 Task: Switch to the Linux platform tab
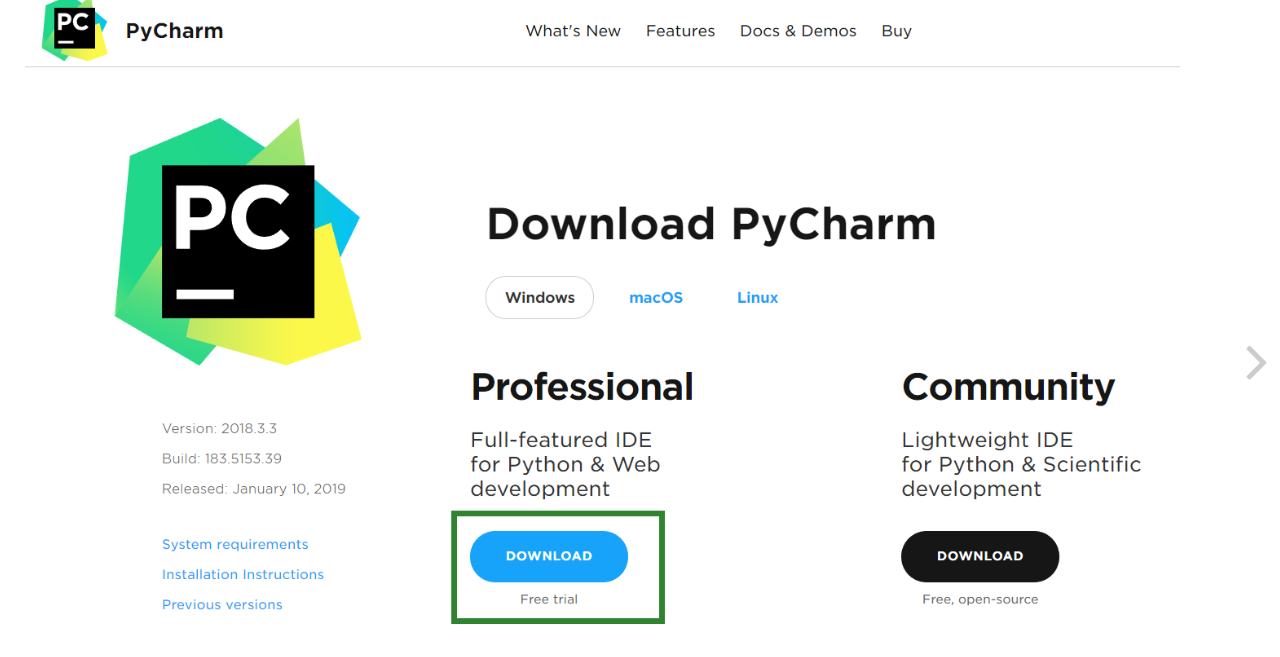coord(757,298)
